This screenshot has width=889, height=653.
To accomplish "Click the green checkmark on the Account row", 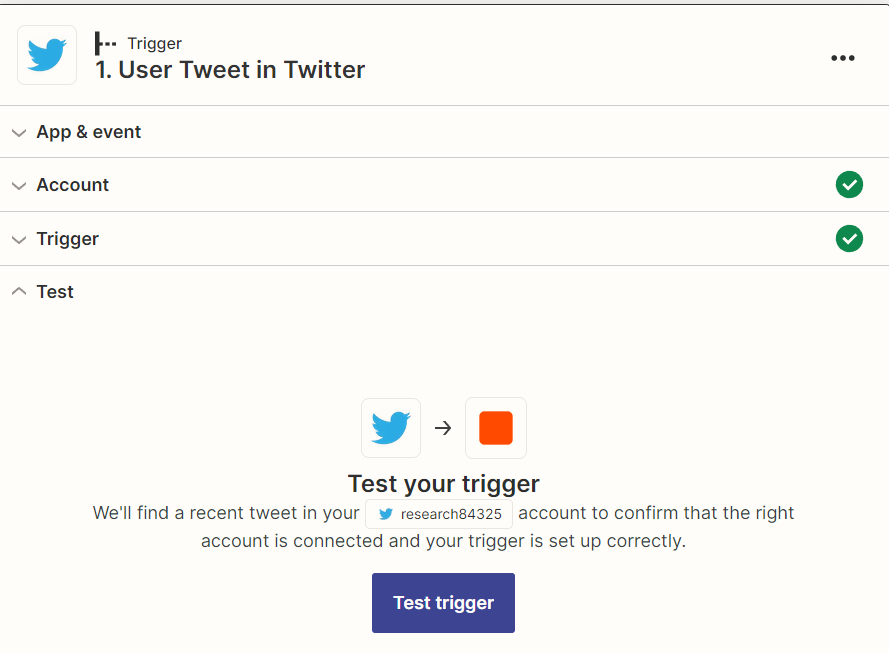I will click(x=849, y=185).
